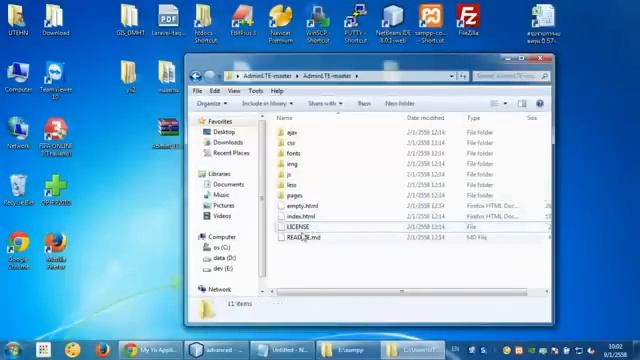Click the Explorer Forward navigation arrow
The height and width of the screenshot is (360, 640).
tap(209, 76)
